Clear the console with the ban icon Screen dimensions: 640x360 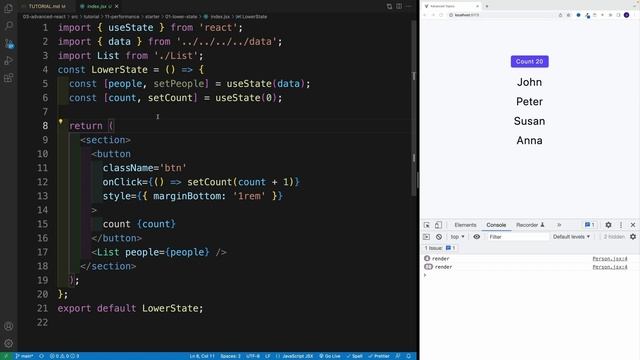(439, 237)
